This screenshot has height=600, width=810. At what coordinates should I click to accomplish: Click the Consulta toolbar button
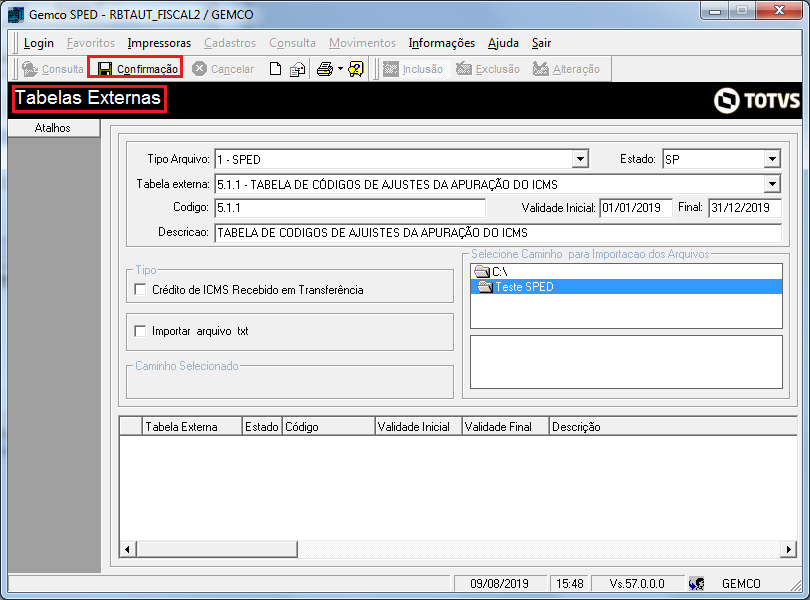click(53, 69)
